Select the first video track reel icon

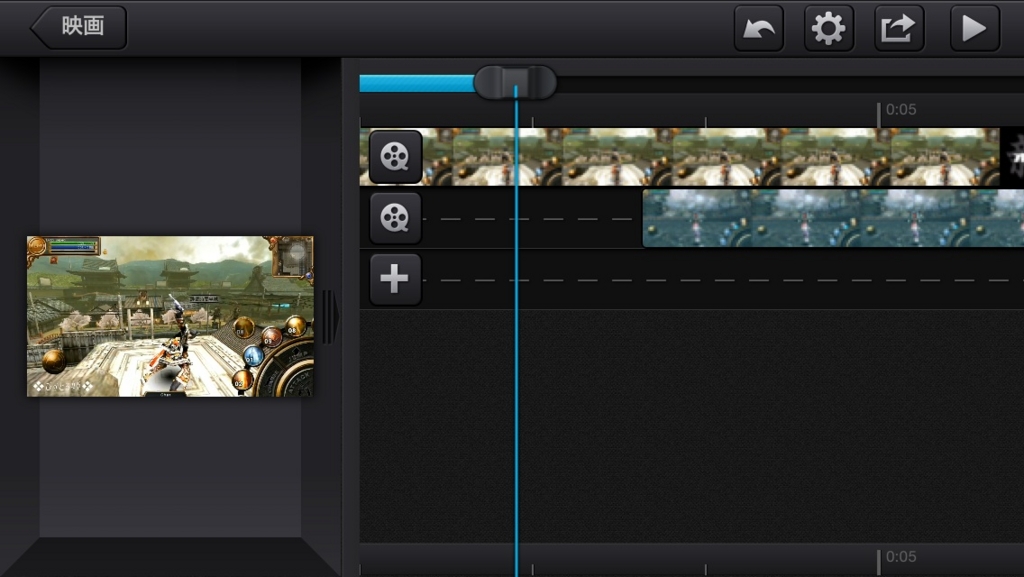point(395,157)
